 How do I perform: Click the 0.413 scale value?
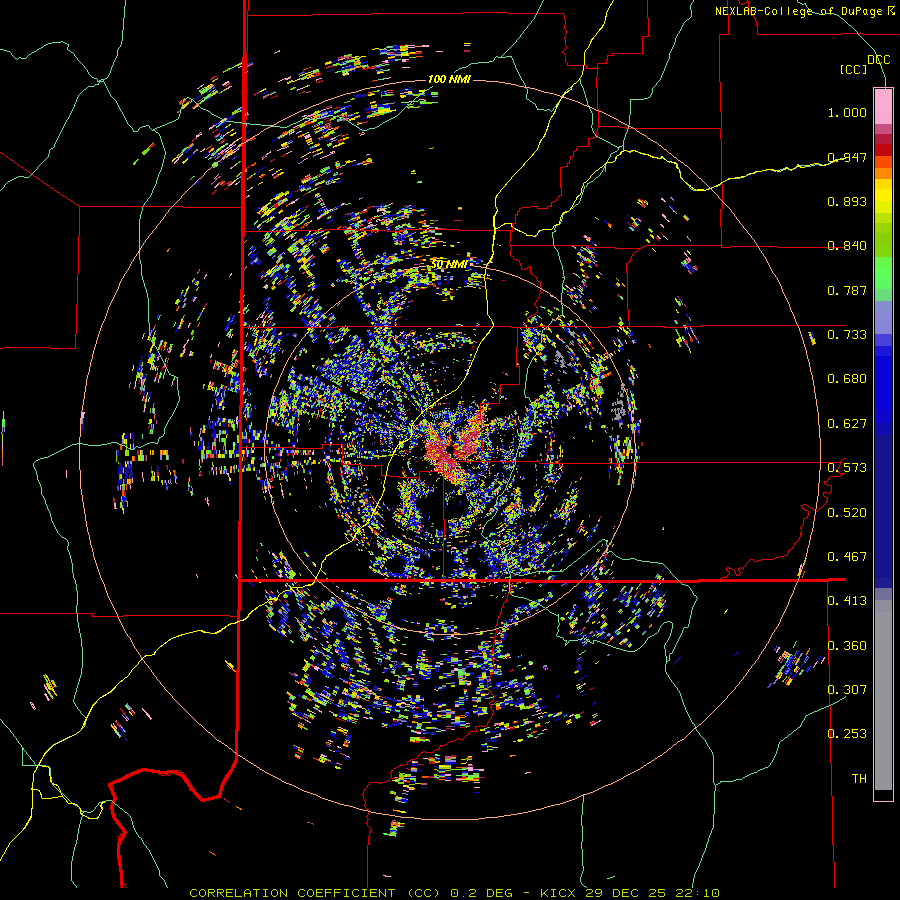[847, 601]
